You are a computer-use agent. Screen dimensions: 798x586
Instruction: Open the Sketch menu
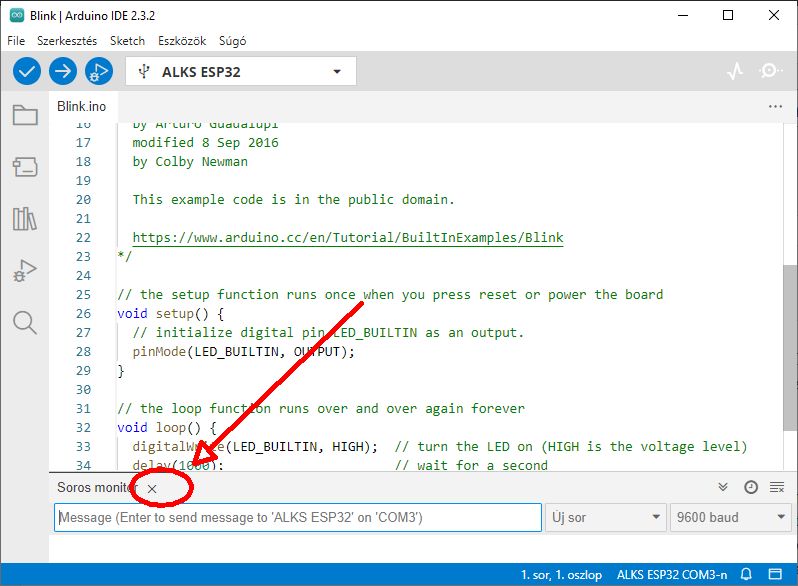[127, 41]
